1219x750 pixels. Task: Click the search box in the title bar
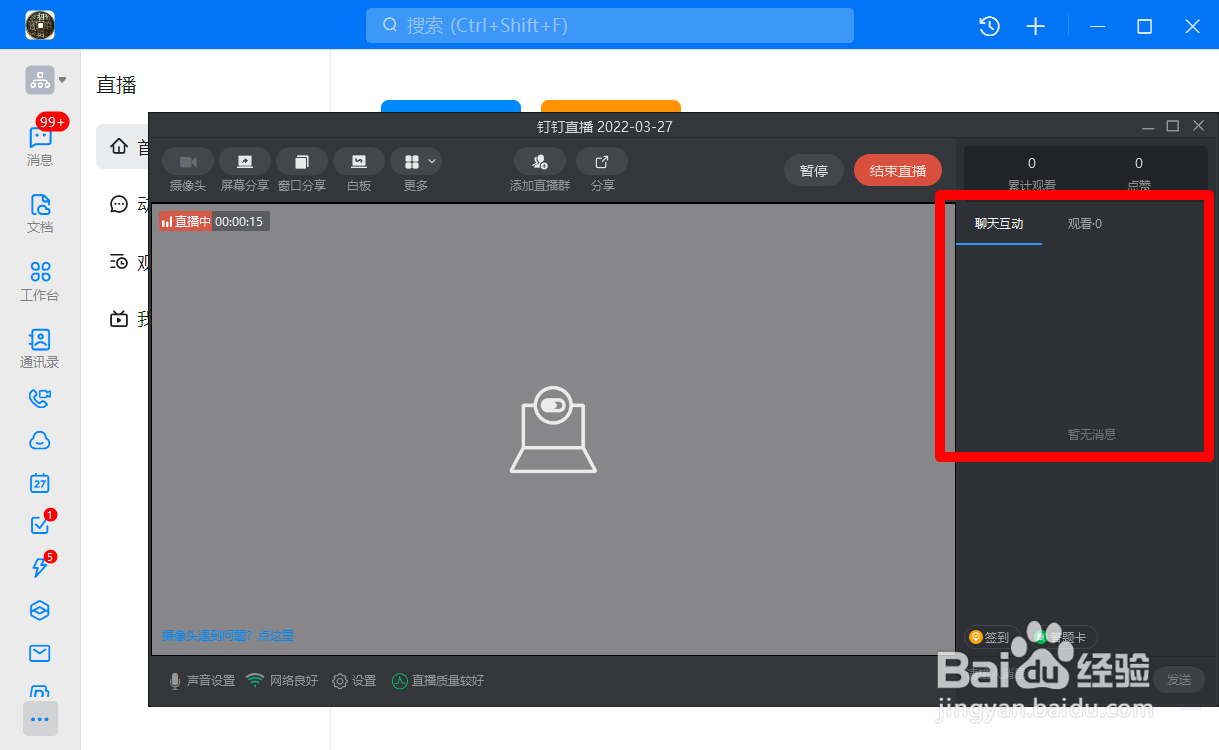(x=610, y=25)
